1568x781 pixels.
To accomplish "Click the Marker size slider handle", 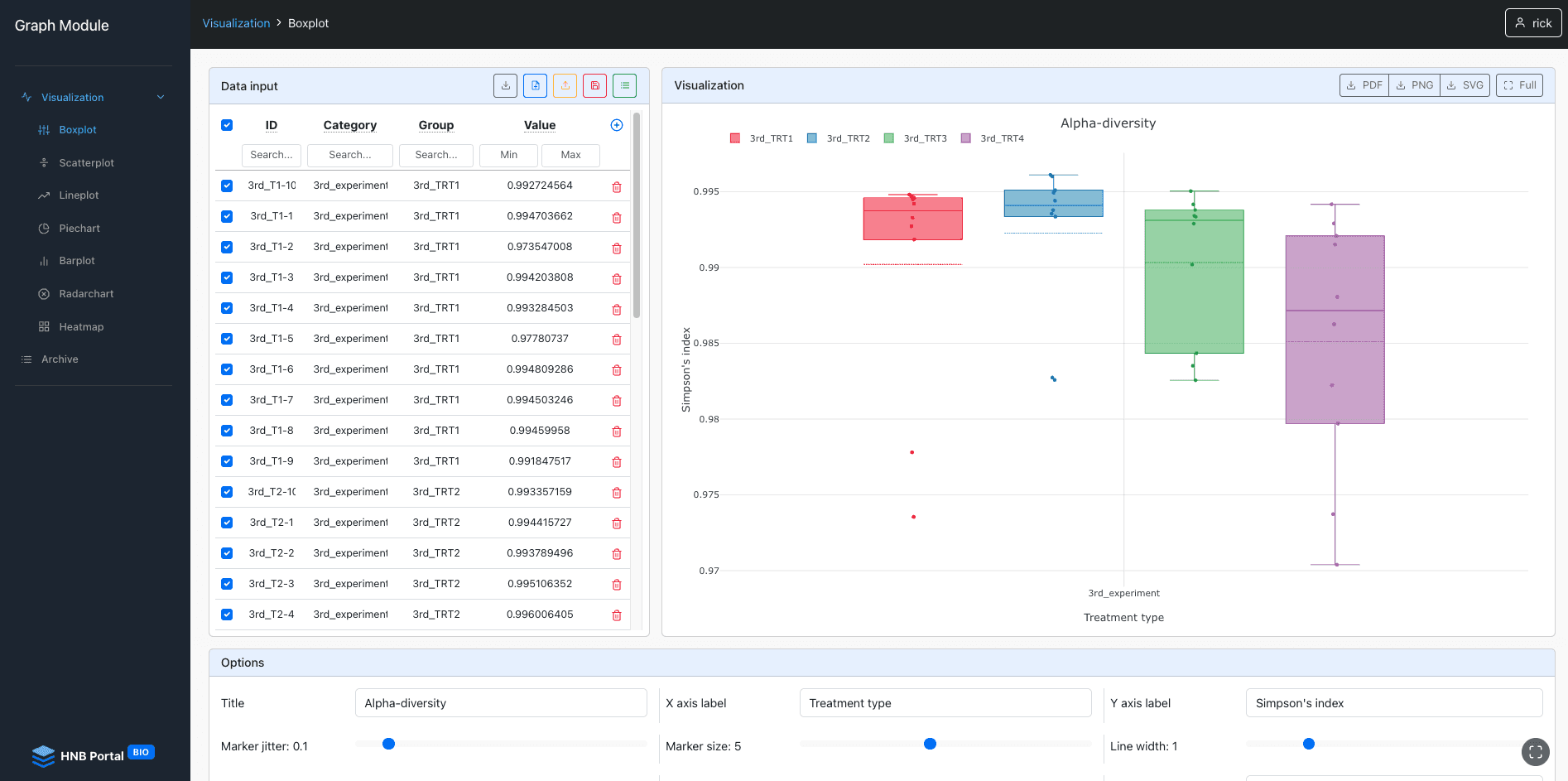I will click(x=930, y=744).
